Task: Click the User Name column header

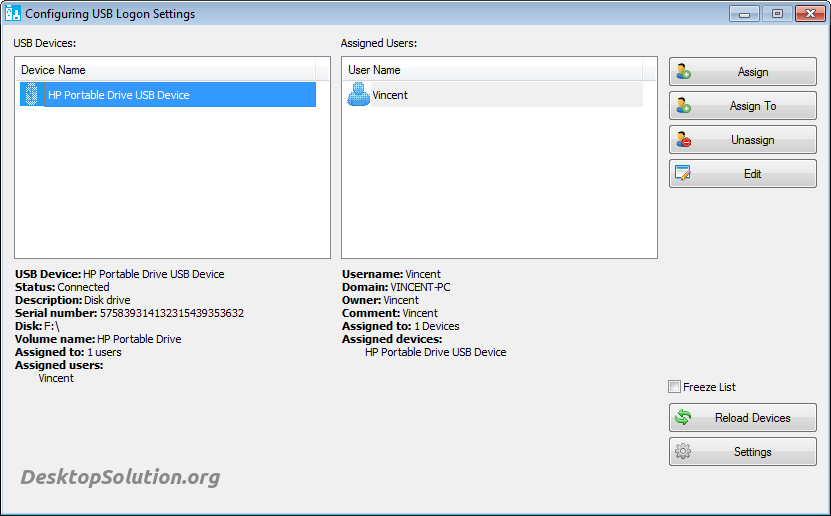Action: [x=493, y=69]
